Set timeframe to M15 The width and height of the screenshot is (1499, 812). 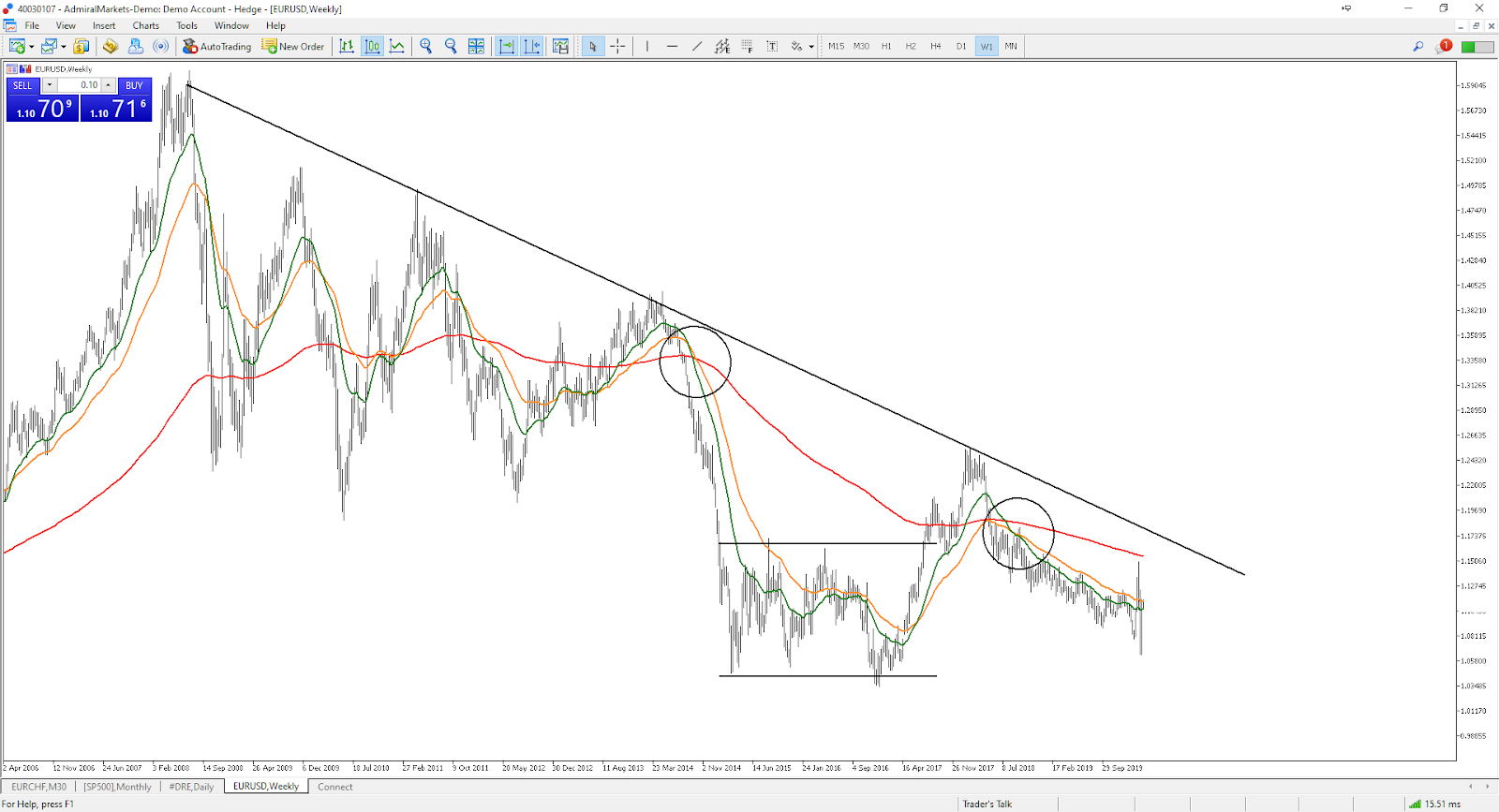point(836,46)
